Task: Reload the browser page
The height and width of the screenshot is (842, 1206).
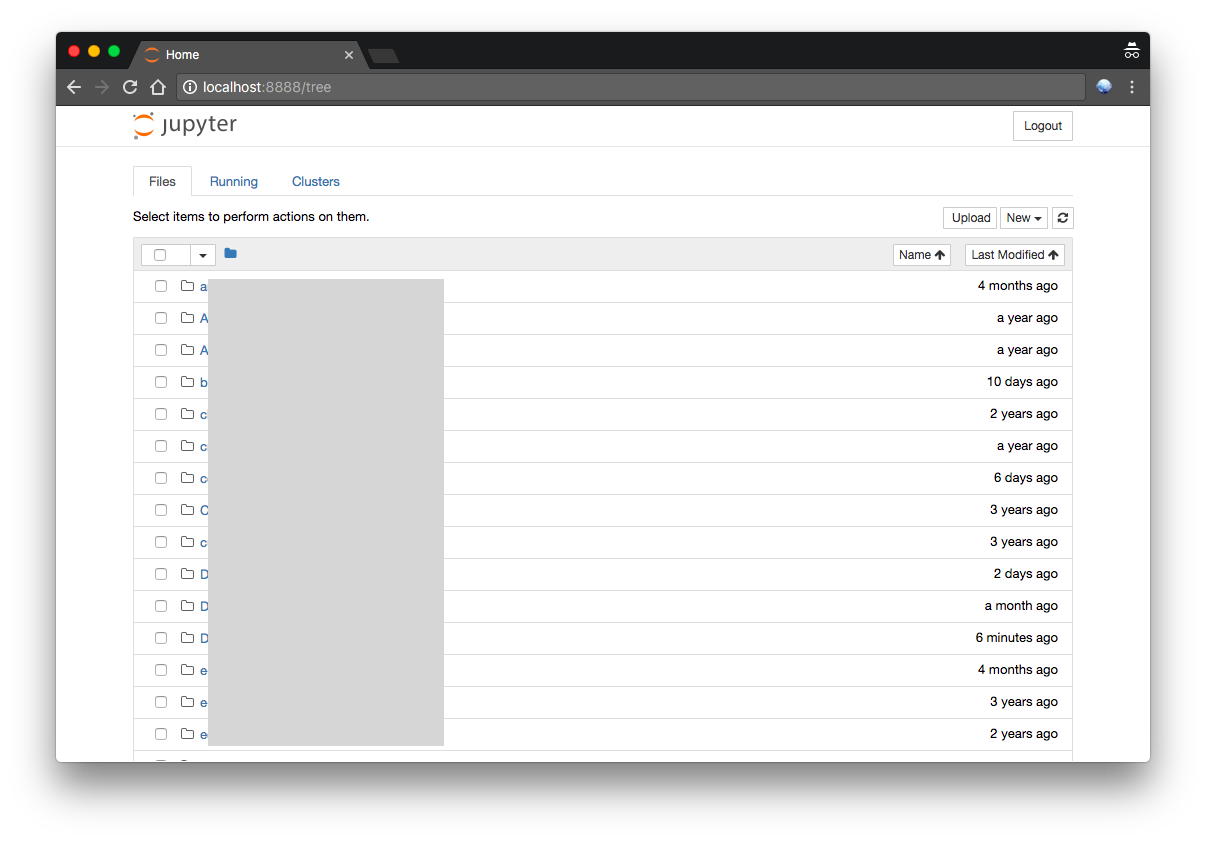Action: 130,87
